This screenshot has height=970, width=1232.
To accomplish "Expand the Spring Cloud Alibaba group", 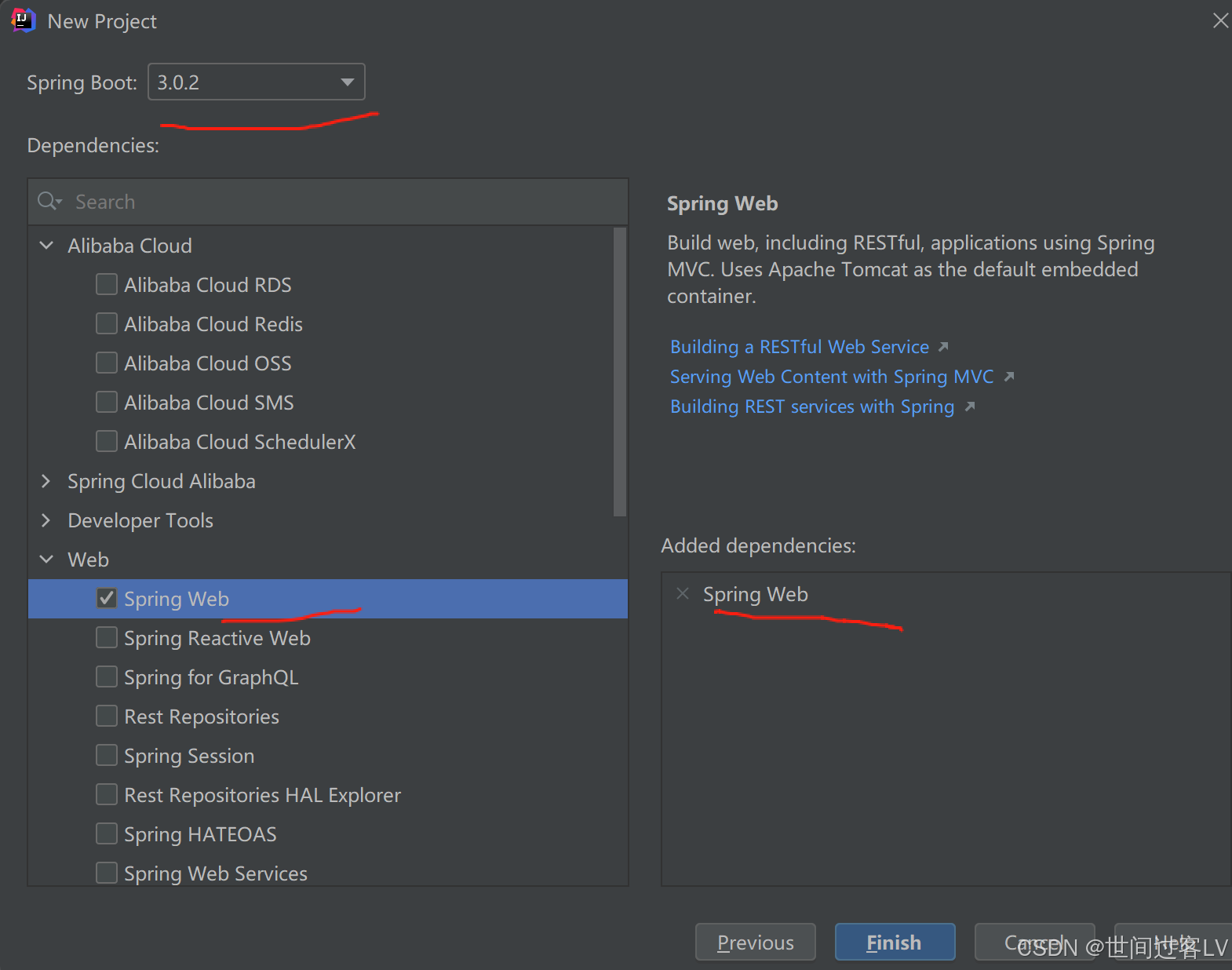I will coord(46,481).
